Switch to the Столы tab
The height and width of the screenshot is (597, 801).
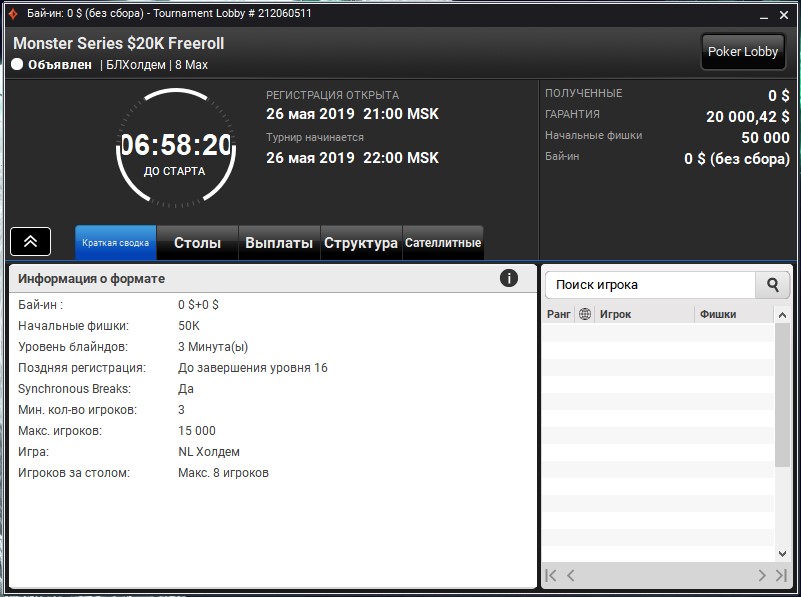197,243
